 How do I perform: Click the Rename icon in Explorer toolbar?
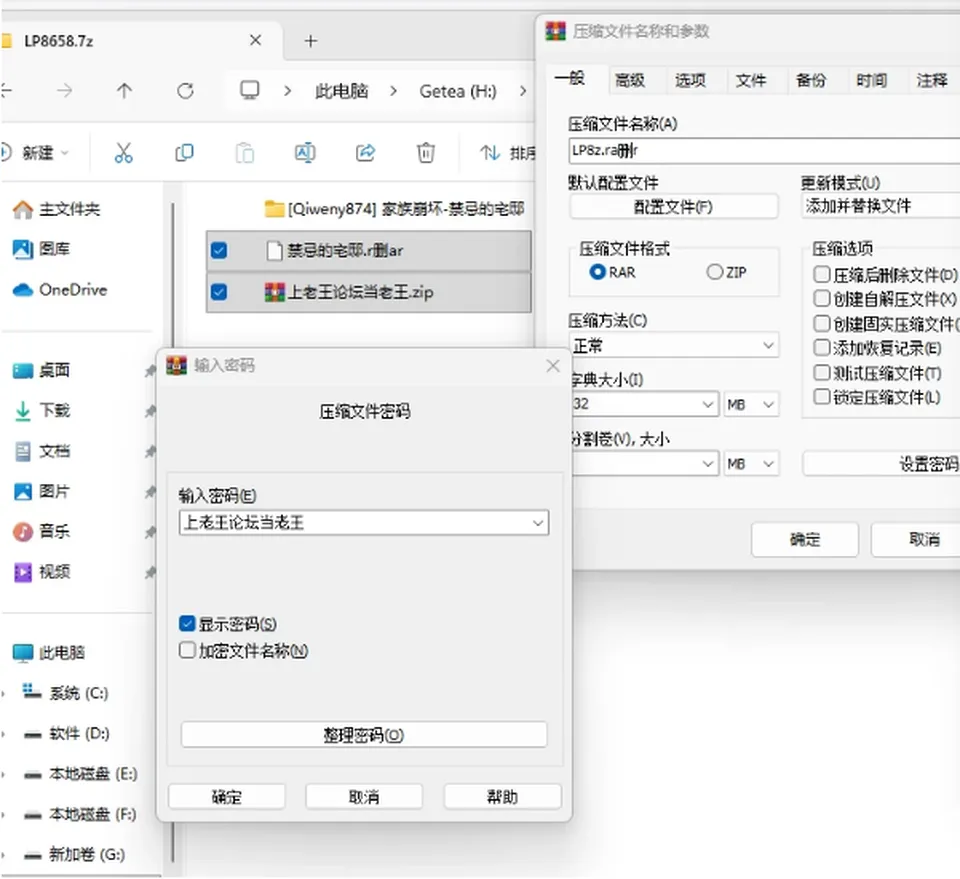click(305, 152)
